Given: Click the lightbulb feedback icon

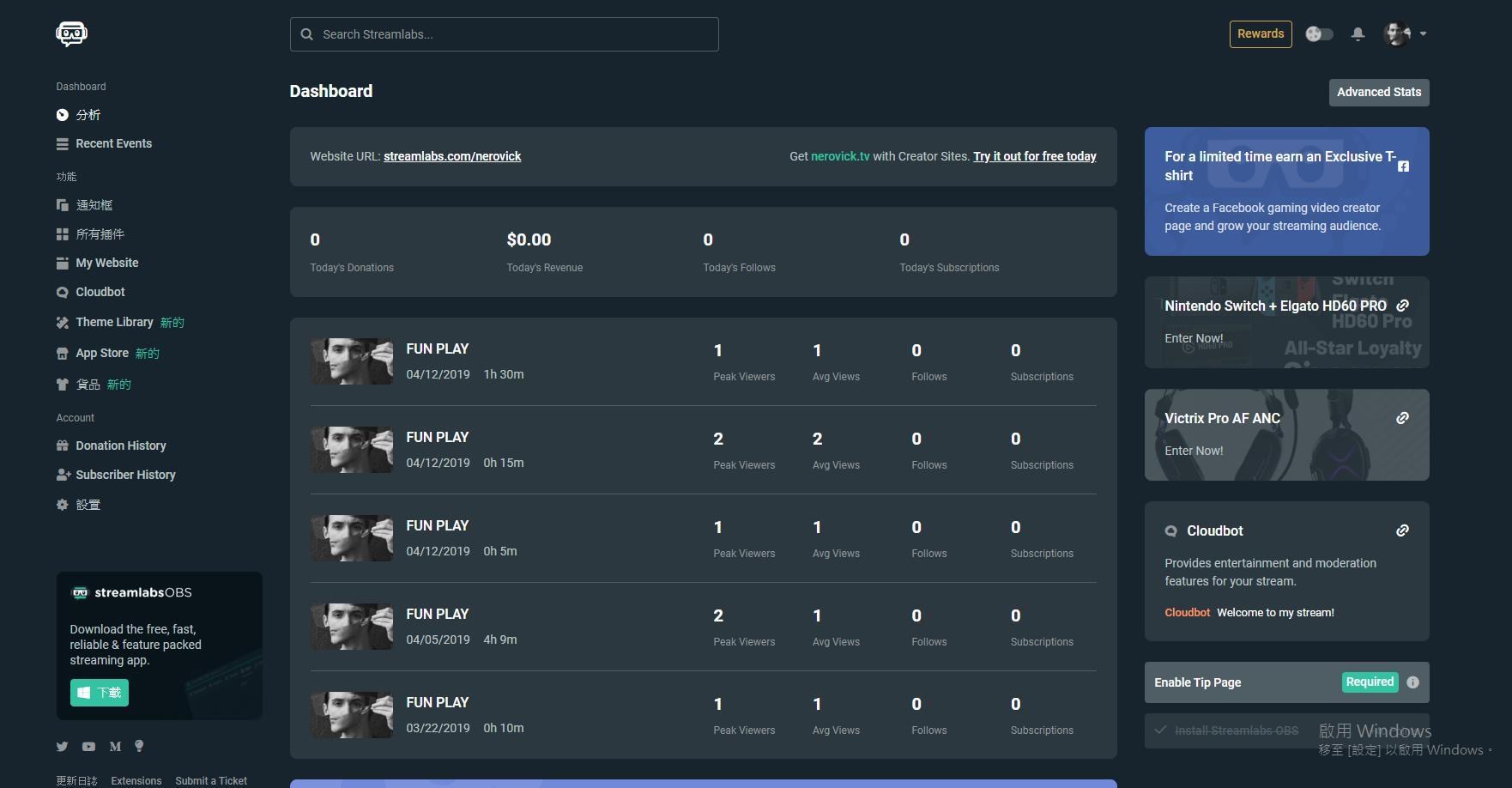Looking at the screenshot, I should click(x=139, y=747).
